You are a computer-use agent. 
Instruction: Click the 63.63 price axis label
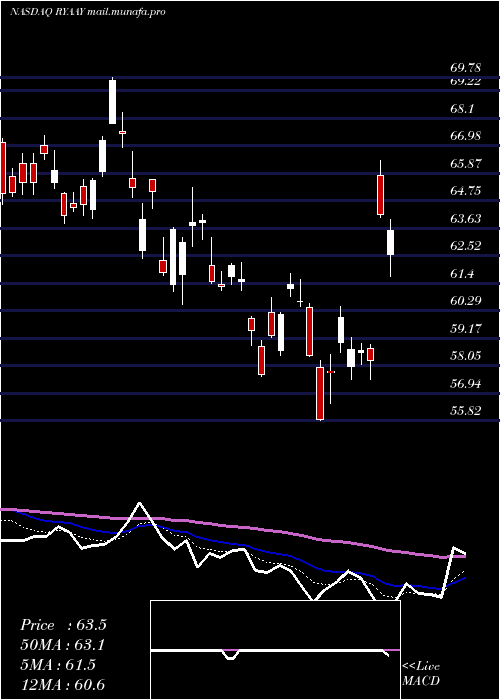(466, 219)
